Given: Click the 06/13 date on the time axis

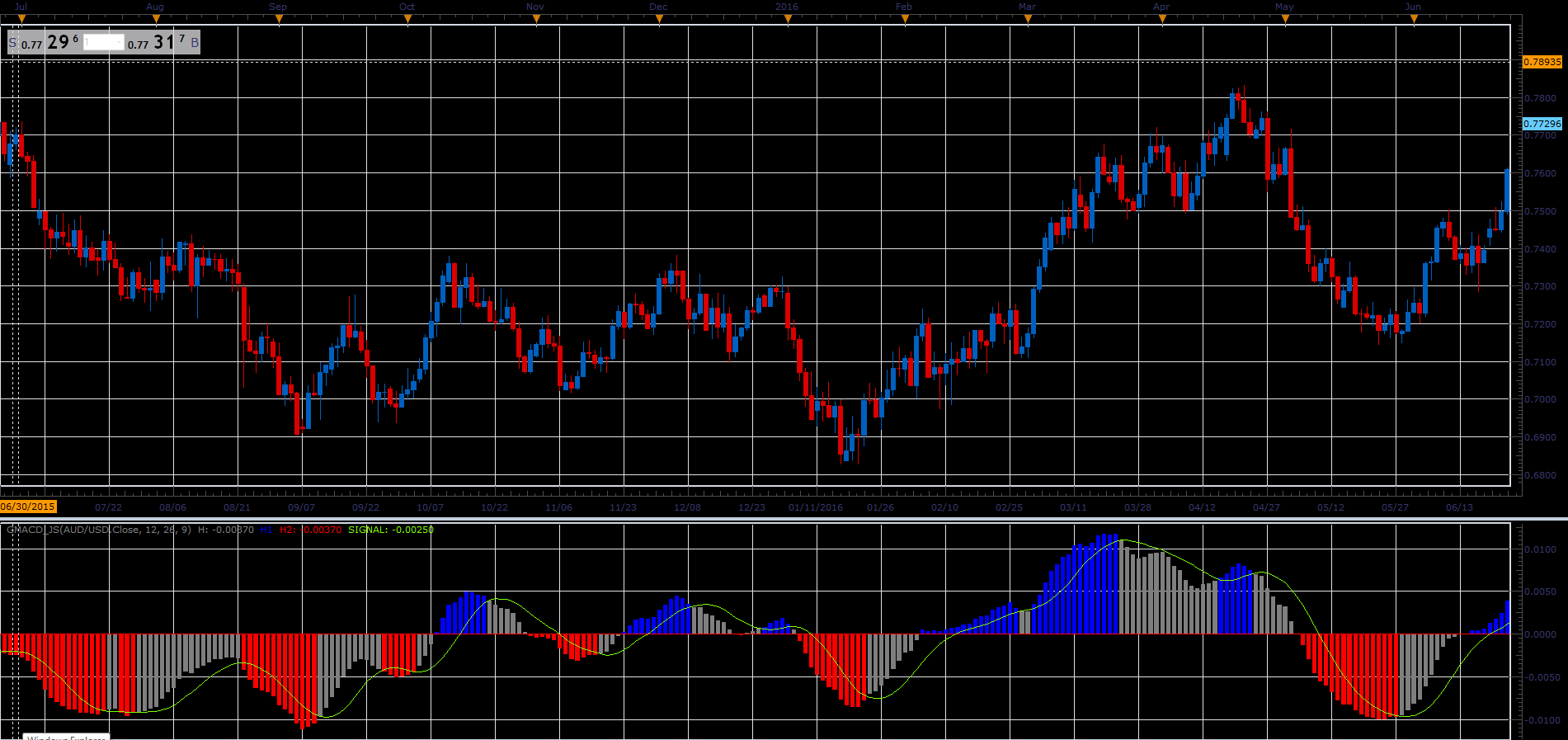Looking at the screenshot, I should [1459, 507].
